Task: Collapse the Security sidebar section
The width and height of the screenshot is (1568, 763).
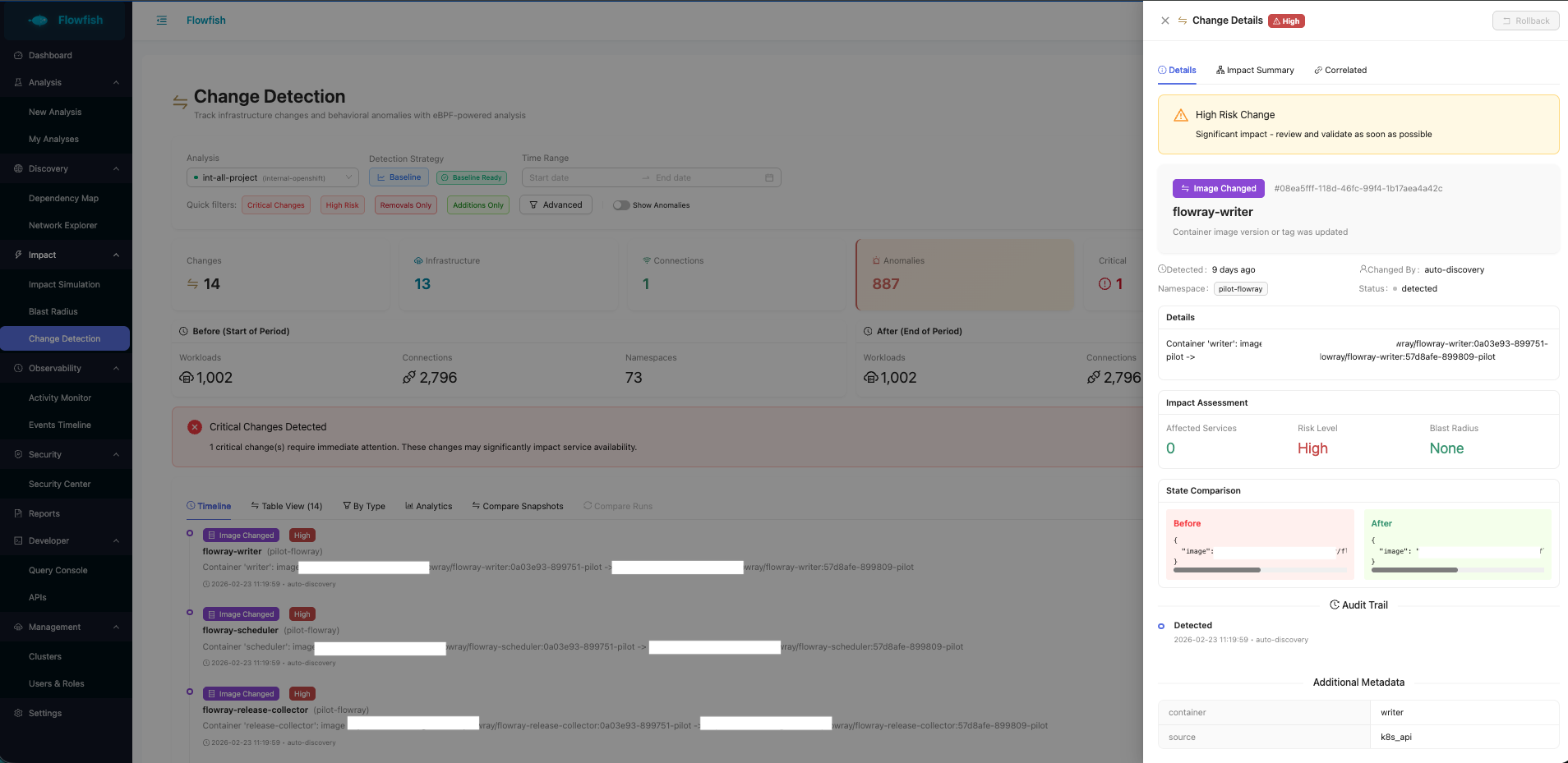Action: [116, 454]
